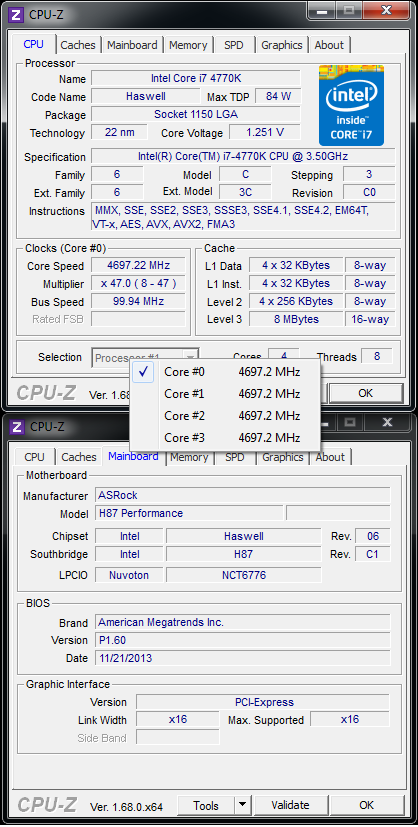Click BIOS Version value P1.60
The image size is (418, 827).
coord(243,640)
